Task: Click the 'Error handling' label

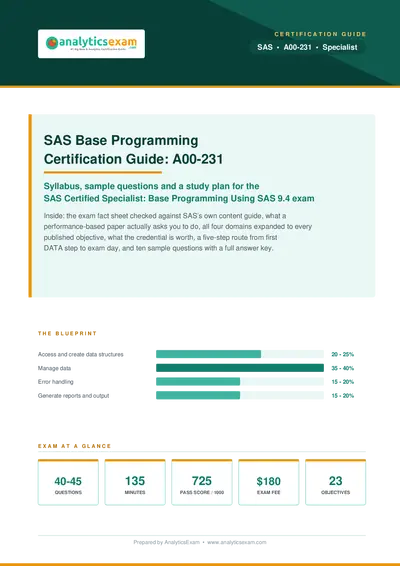Action: (56, 382)
